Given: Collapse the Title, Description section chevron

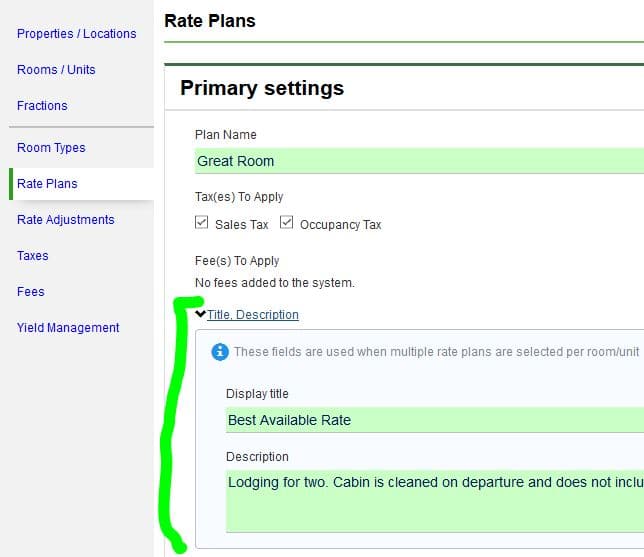Looking at the screenshot, I should 201,314.
